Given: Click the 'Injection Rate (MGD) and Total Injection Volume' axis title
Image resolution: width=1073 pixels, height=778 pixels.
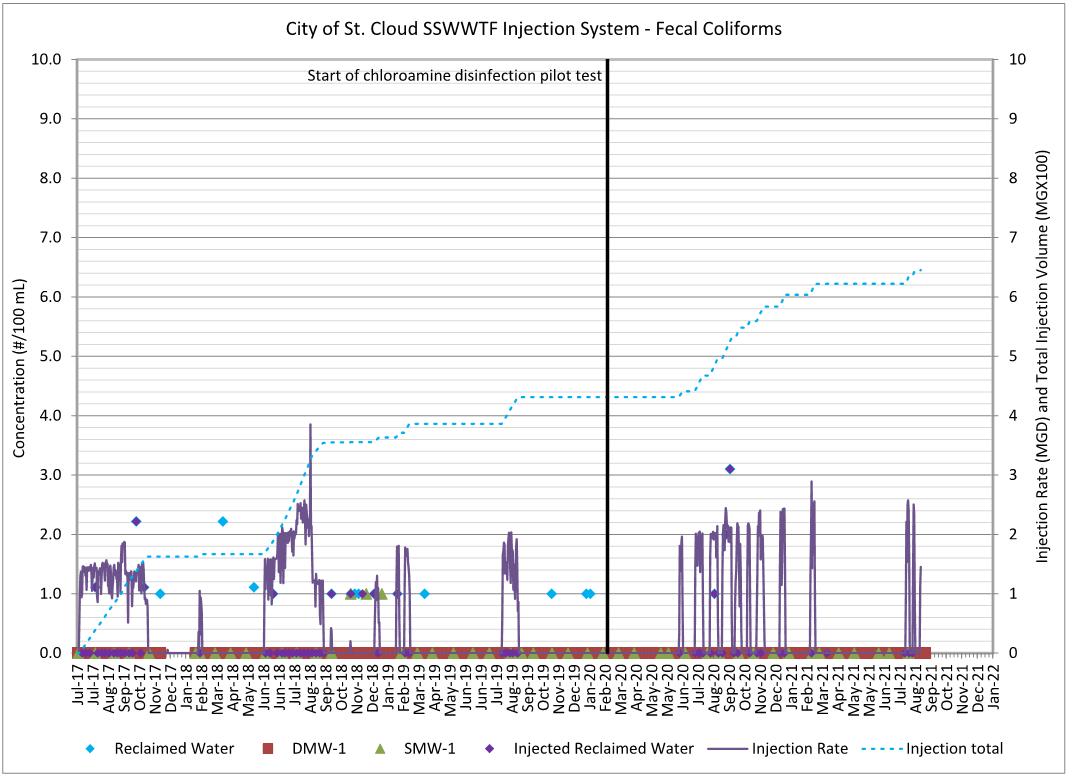Looking at the screenshot, I should [1042, 356].
